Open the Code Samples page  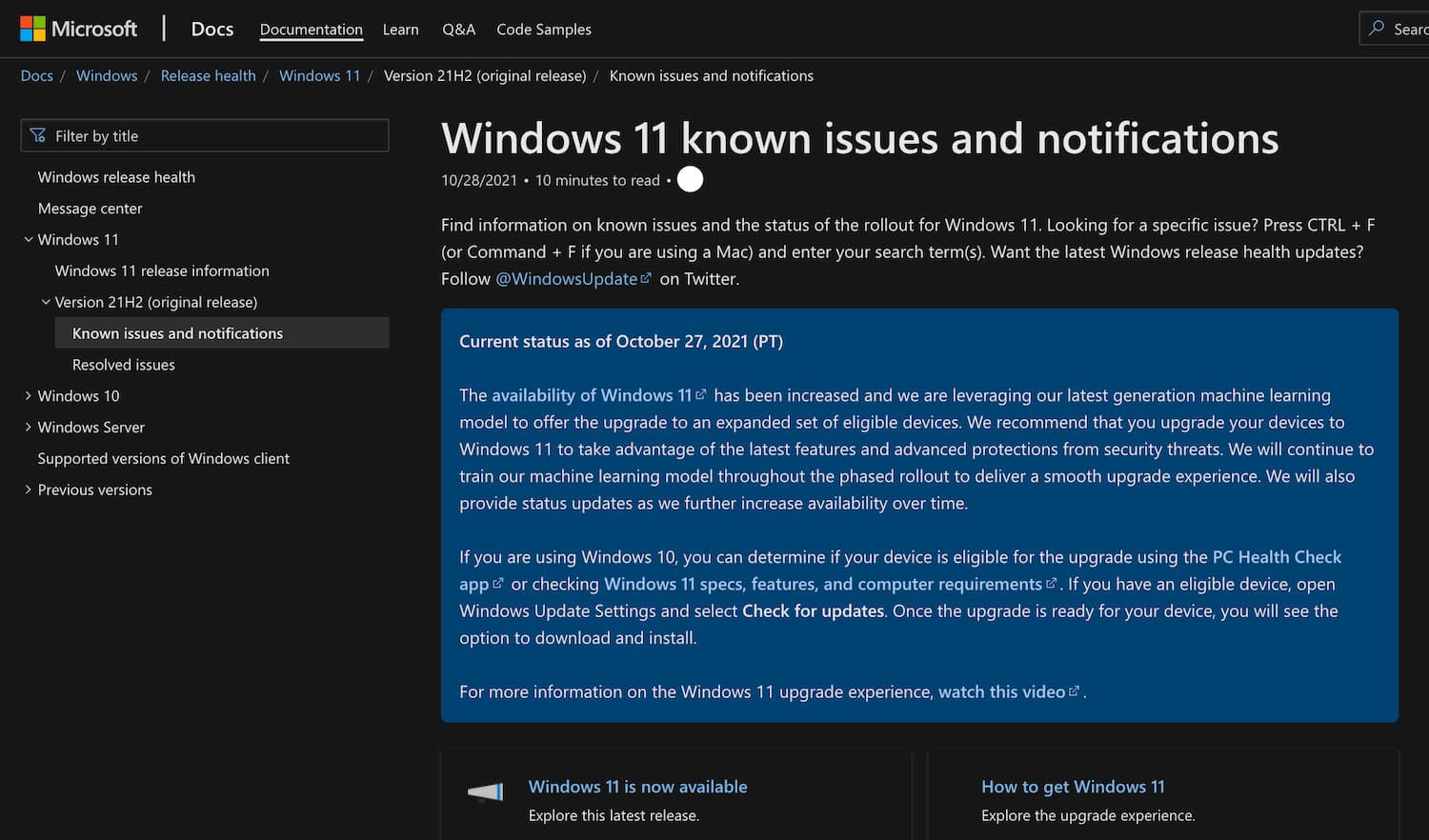coord(543,30)
